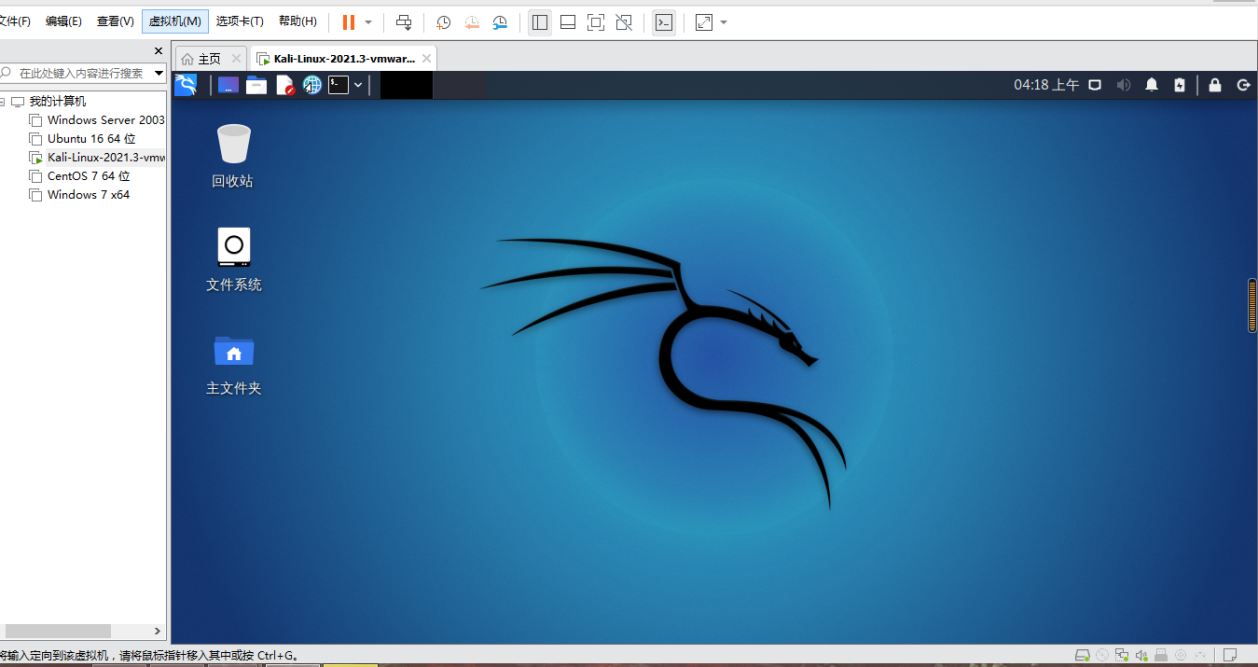Close the library sidebar panel
Screen dimensions: 1258x667
pyautogui.click(x=158, y=51)
